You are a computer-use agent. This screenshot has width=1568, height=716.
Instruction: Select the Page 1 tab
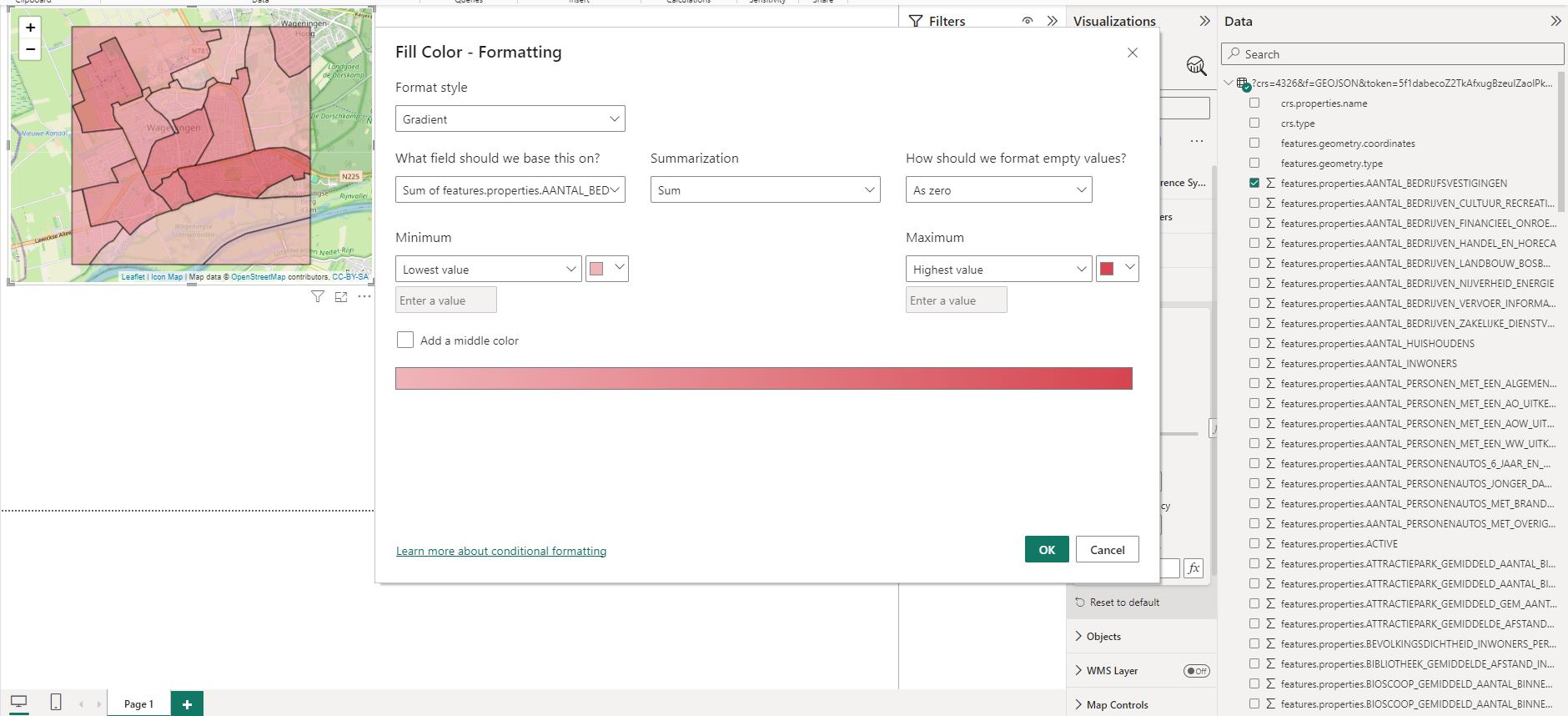point(138,703)
